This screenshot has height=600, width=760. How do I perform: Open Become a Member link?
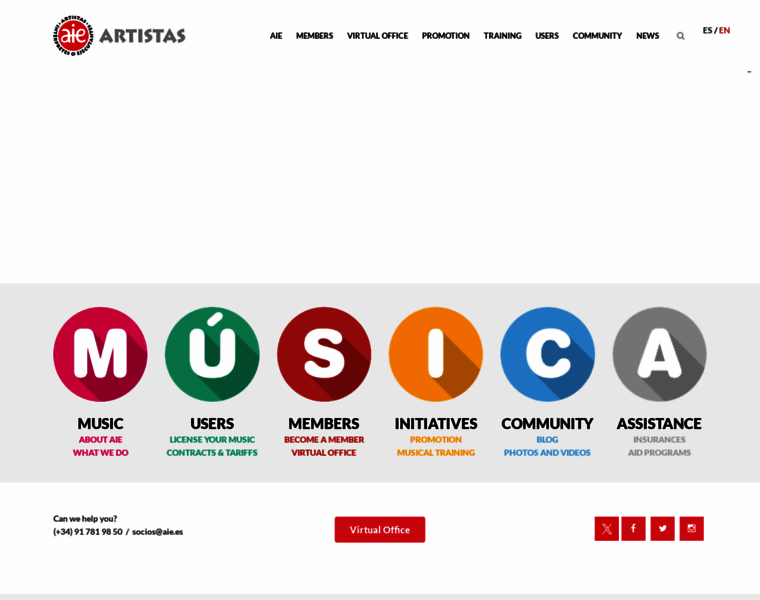324,440
